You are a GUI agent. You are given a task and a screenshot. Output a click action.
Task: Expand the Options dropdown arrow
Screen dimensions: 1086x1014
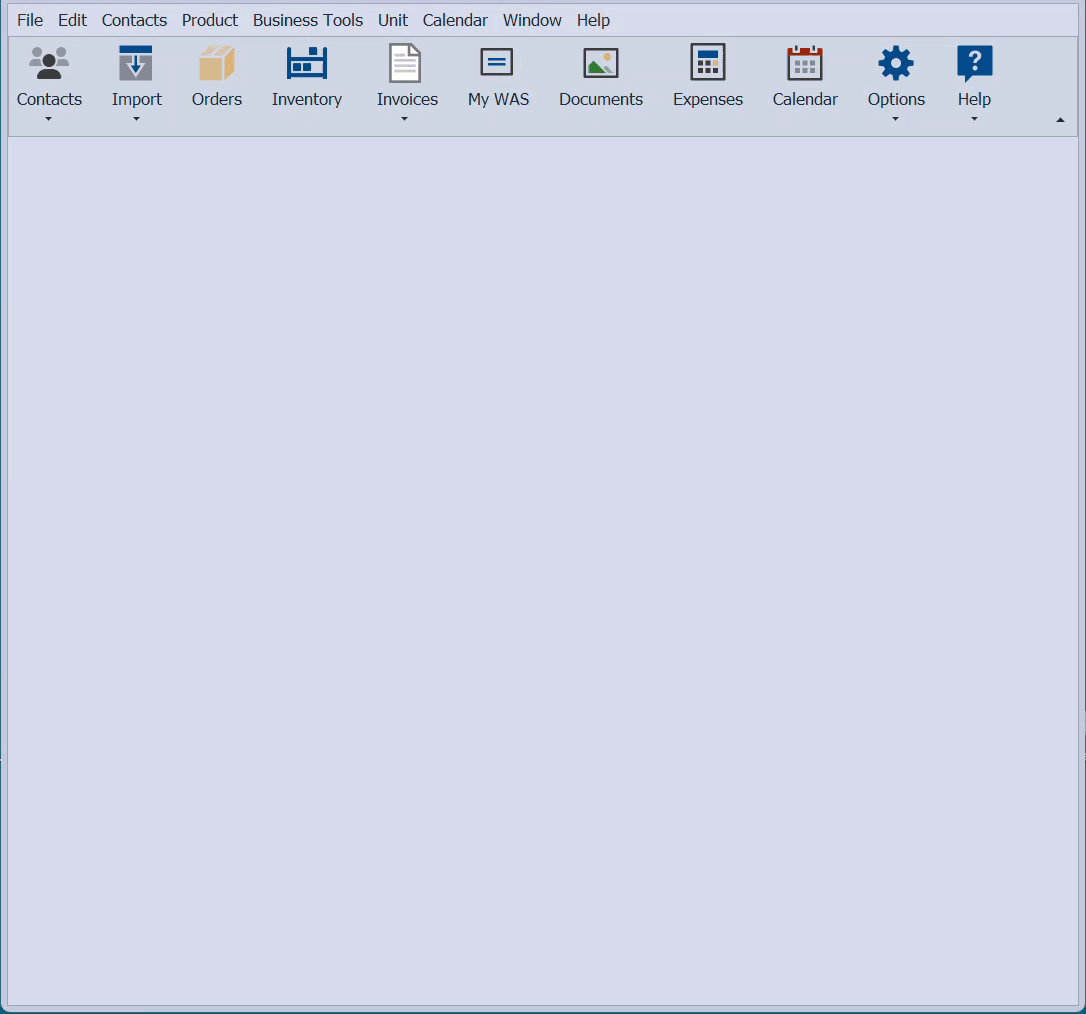coord(896,119)
